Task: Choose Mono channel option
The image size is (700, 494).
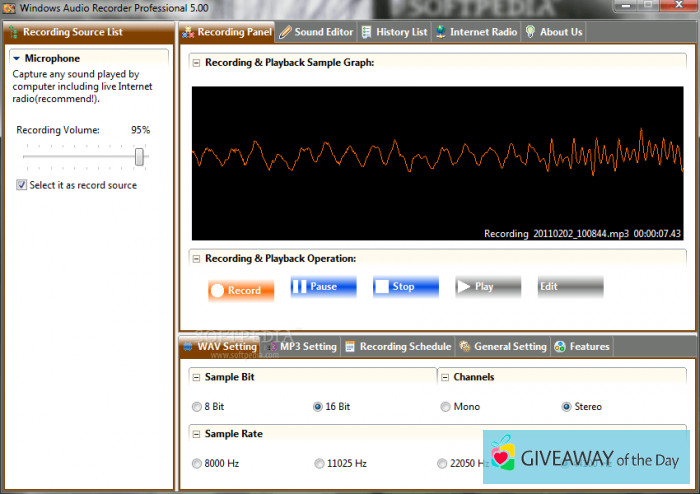Action: tap(445, 407)
